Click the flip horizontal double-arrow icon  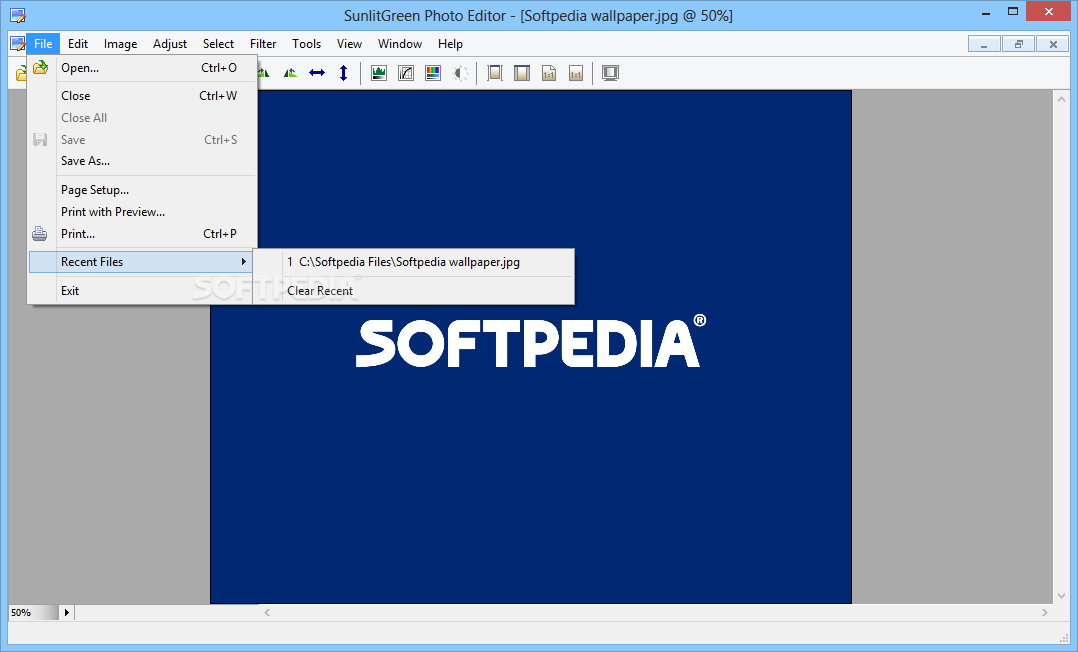tap(317, 72)
